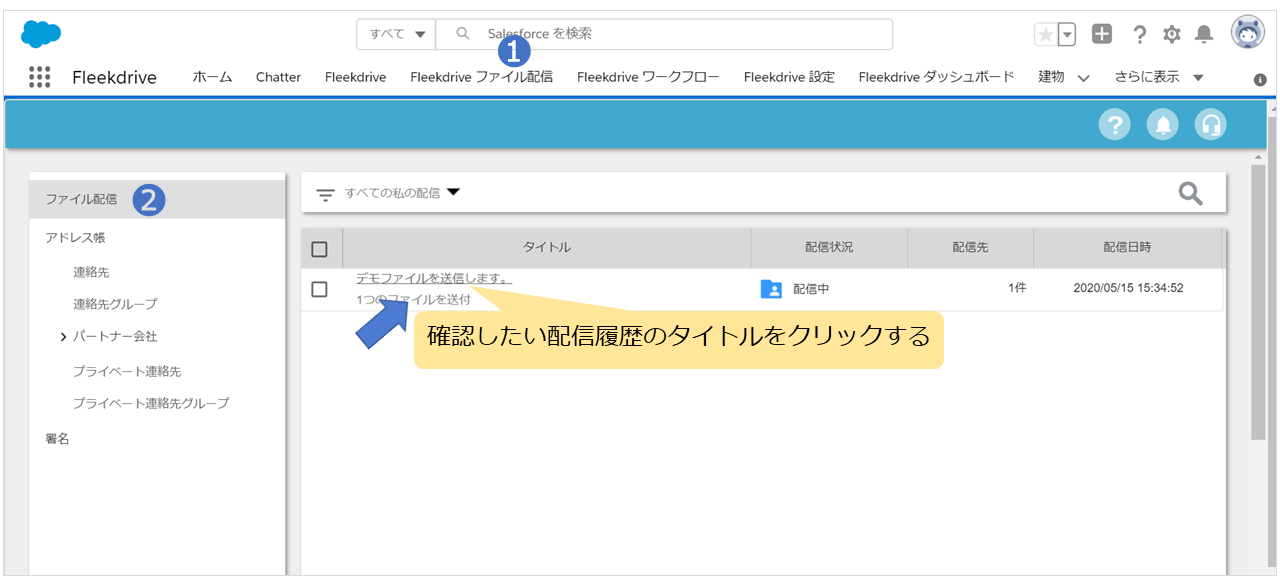The width and height of the screenshot is (1280, 585).
Task: Open the App Launcher grid icon
Action: tap(39, 77)
